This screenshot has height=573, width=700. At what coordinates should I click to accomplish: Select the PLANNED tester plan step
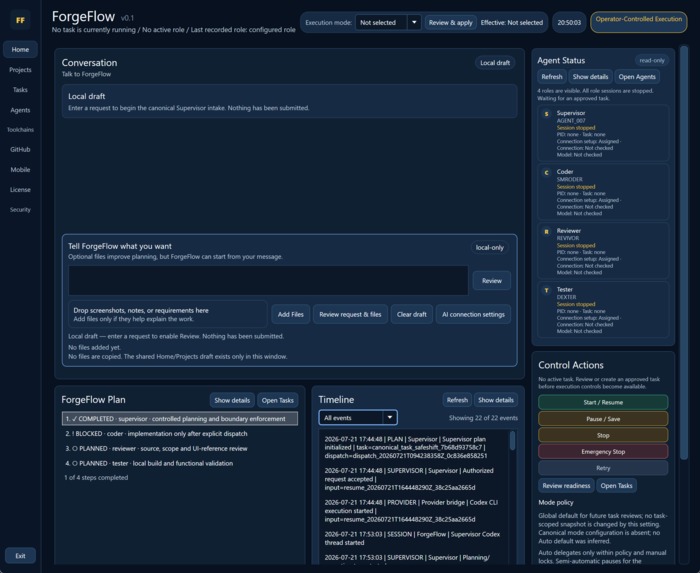point(180,463)
